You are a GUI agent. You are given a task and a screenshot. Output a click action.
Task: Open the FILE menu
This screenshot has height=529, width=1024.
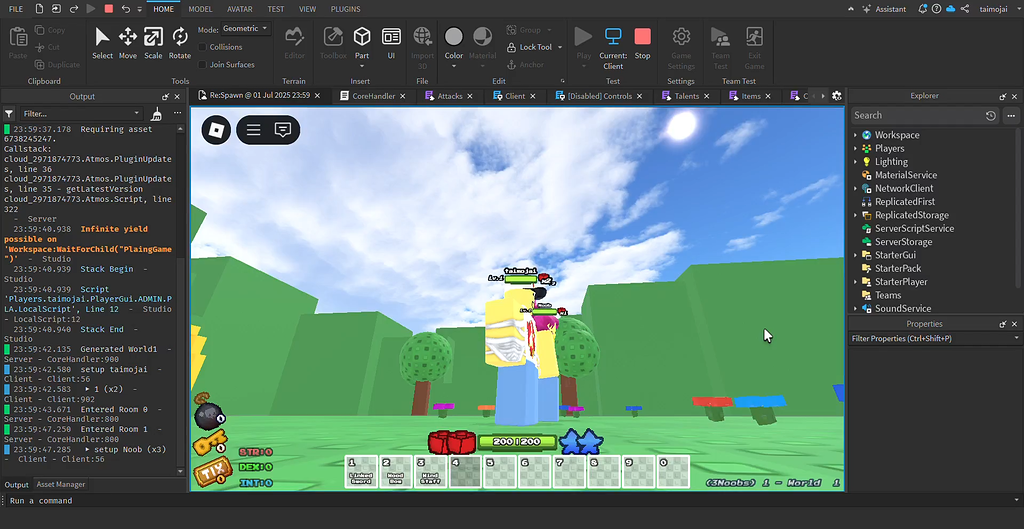(x=16, y=9)
